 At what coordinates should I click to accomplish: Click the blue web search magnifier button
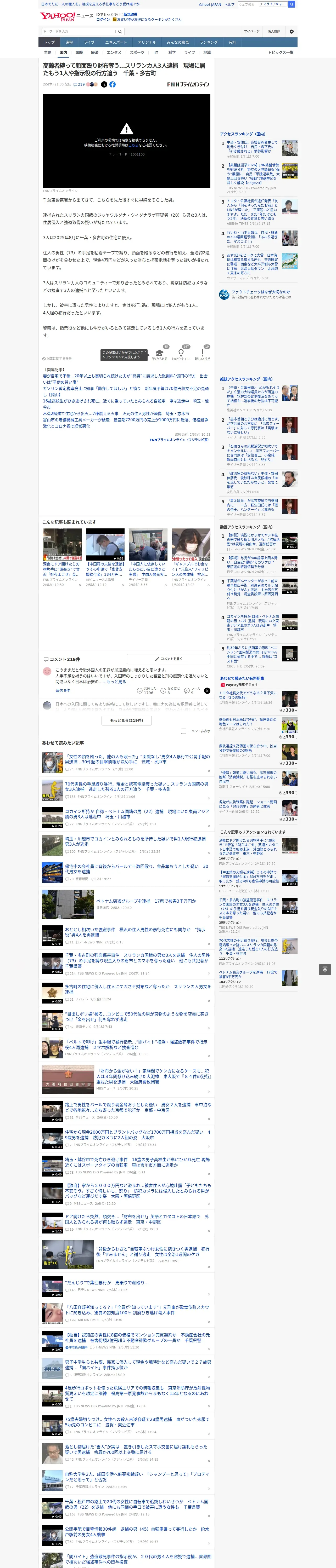click(x=292, y=4)
